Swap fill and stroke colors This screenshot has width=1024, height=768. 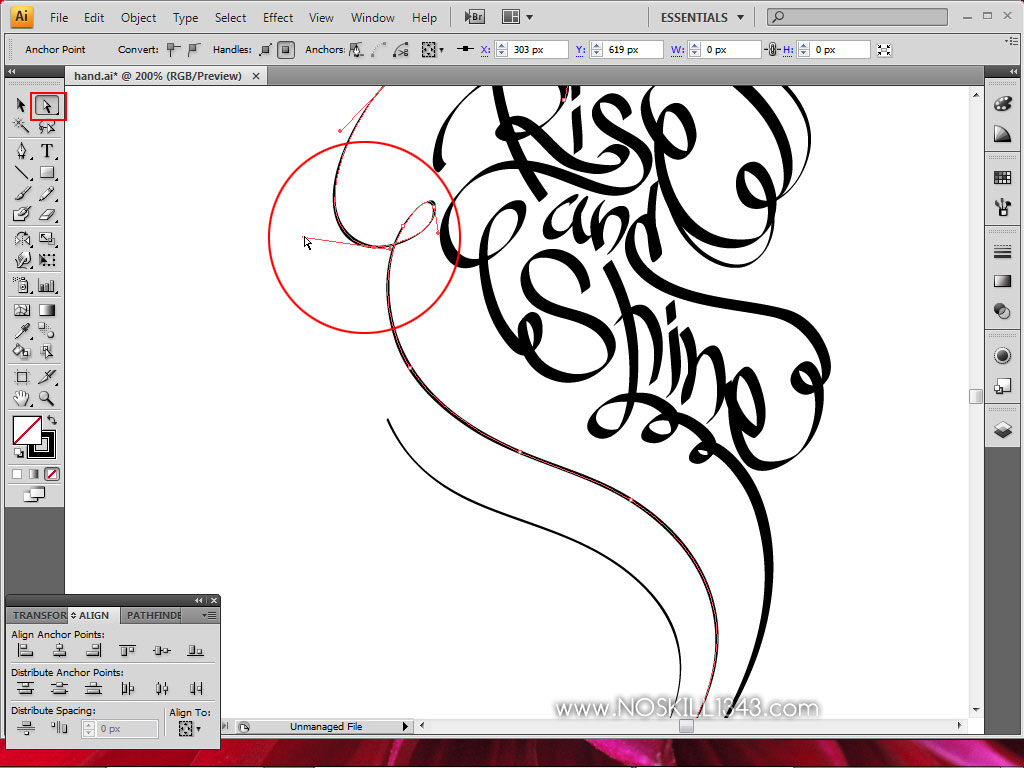[52, 421]
